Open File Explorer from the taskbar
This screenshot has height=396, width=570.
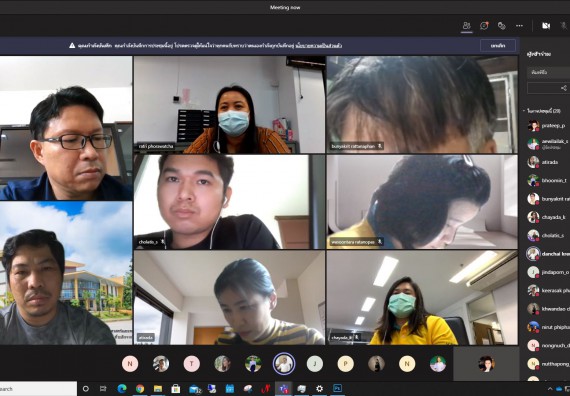(x=158, y=389)
